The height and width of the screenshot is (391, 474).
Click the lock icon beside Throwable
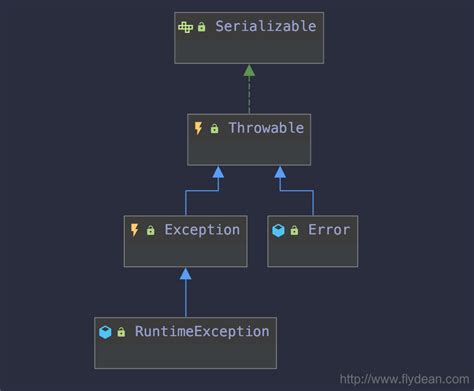pos(214,129)
